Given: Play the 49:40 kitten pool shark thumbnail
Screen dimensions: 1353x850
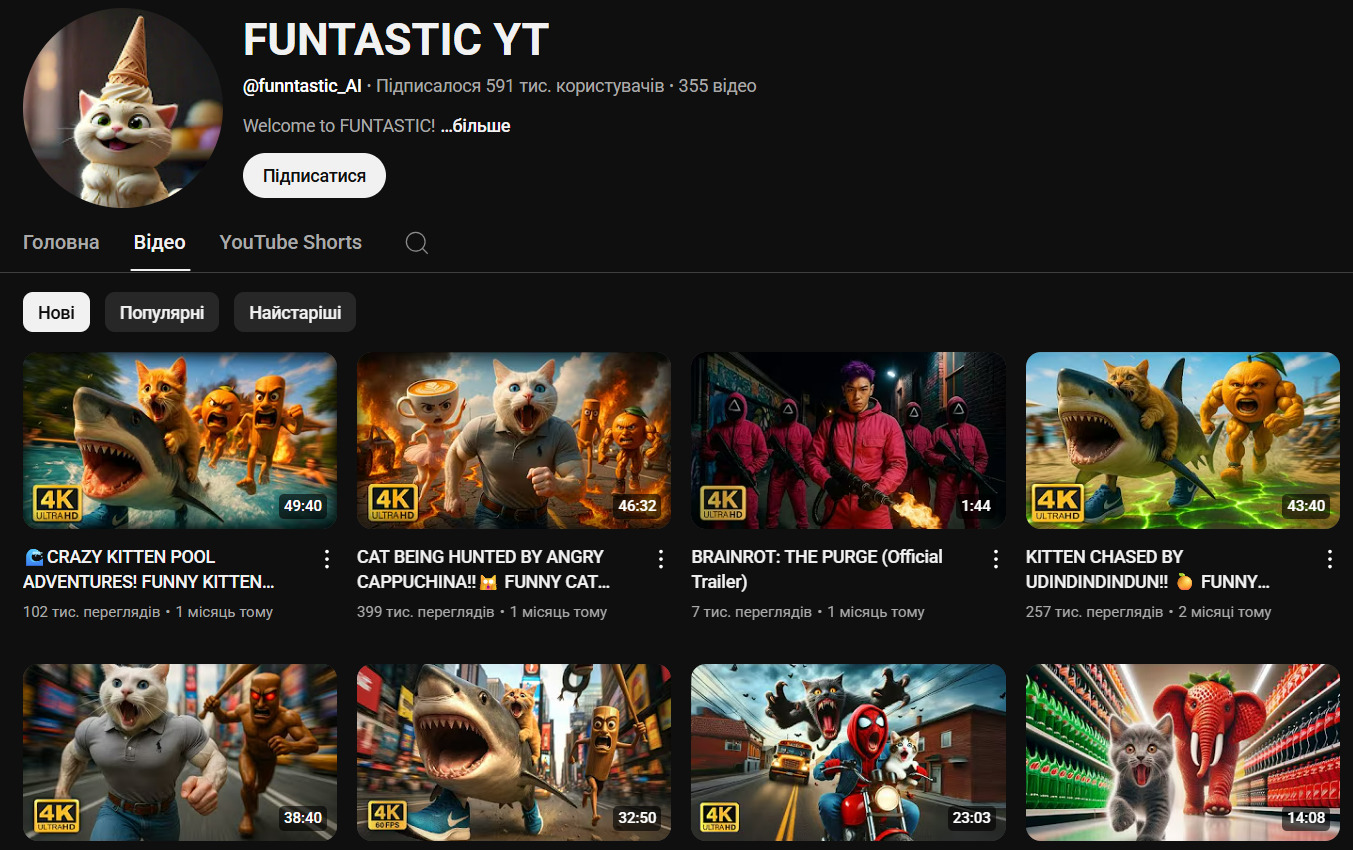Looking at the screenshot, I should [180, 440].
